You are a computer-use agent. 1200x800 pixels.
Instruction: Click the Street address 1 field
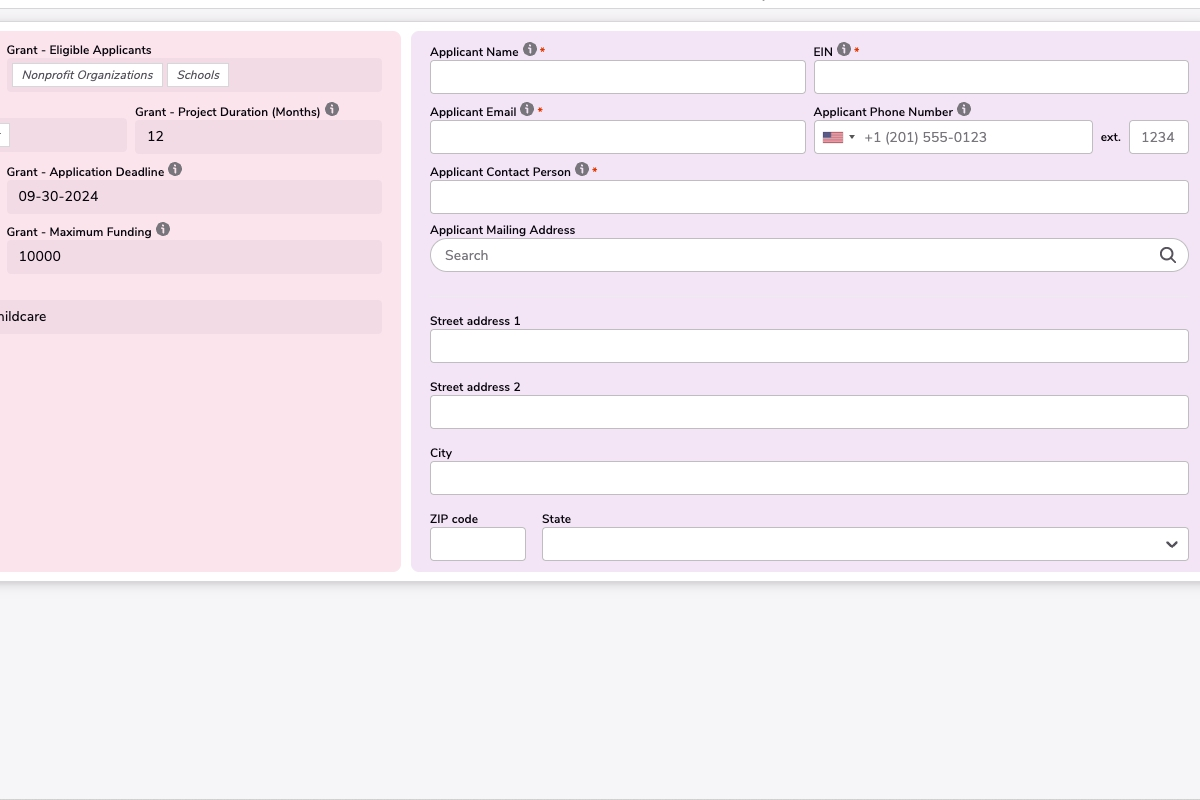click(809, 346)
